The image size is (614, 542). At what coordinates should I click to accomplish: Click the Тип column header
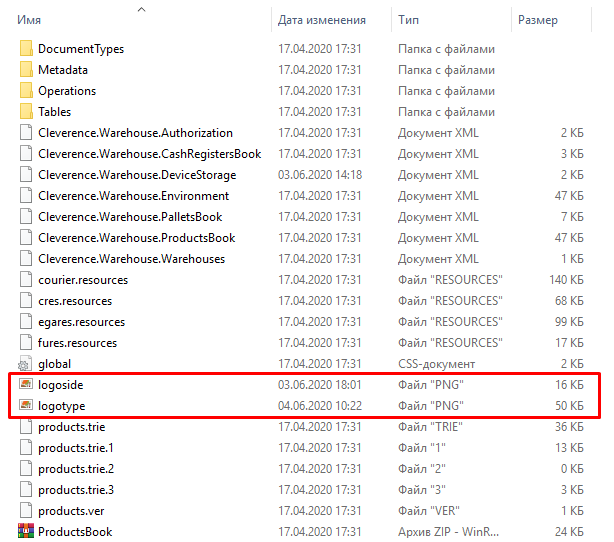coord(408,20)
